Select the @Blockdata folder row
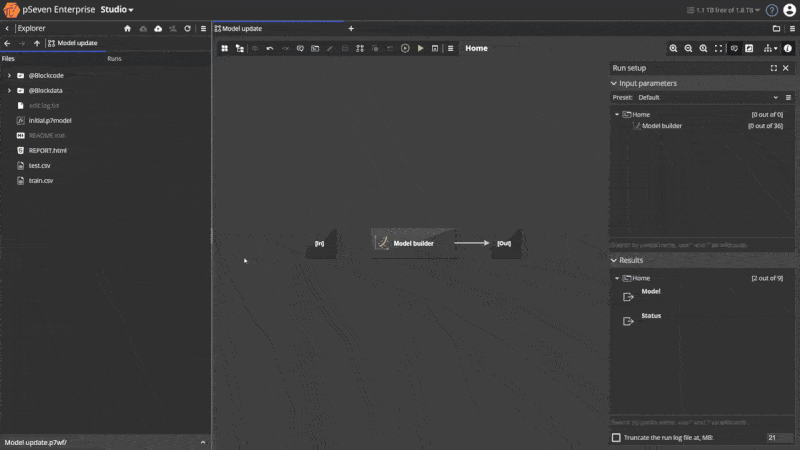The image size is (800, 450). click(x=105, y=90)
